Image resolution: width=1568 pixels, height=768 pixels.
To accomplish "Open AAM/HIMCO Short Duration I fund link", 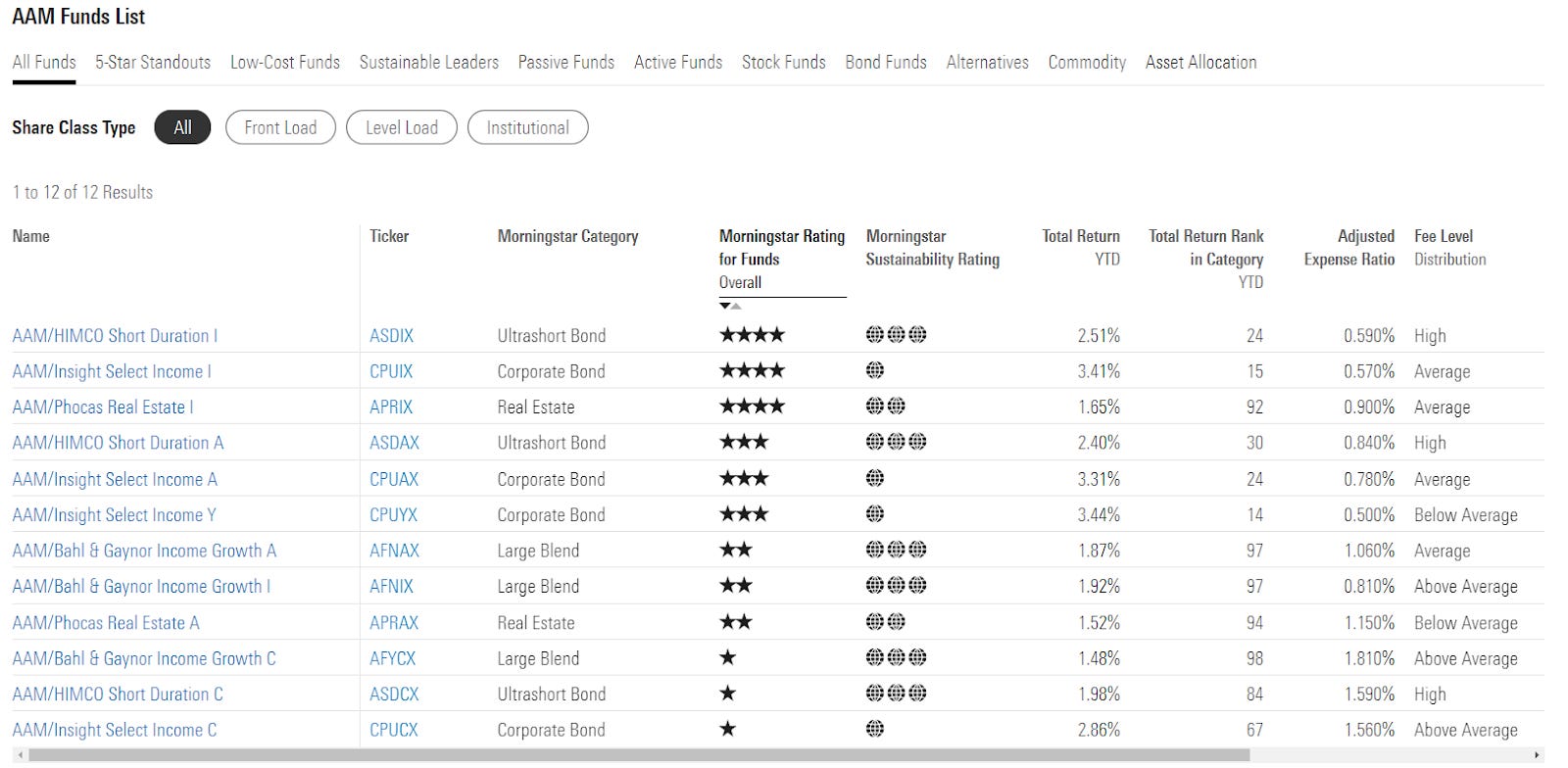I will click(115, 336).
